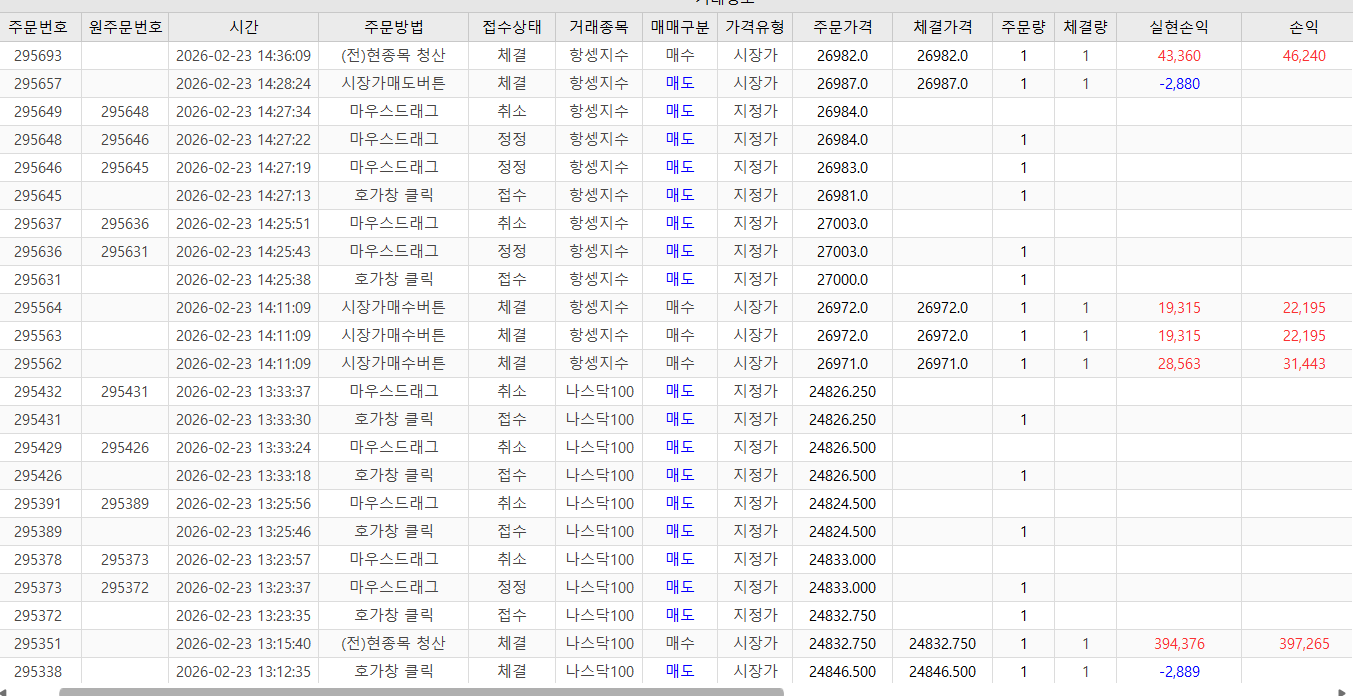Click order number 295562 cell
The width and height of the screenshot is (1353, 696).
coord(38,364)
